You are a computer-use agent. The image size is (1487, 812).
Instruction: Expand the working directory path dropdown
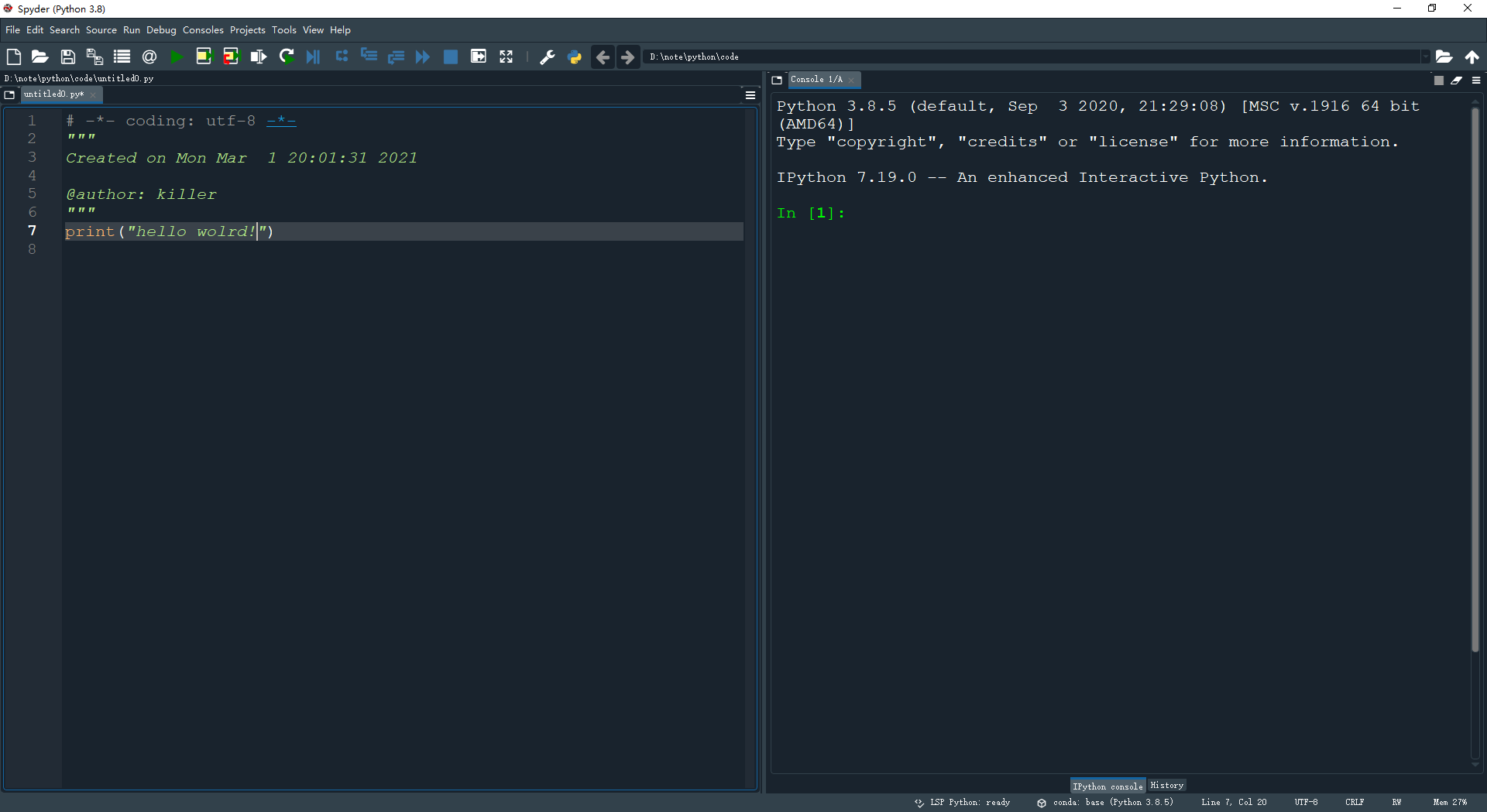1423,57
